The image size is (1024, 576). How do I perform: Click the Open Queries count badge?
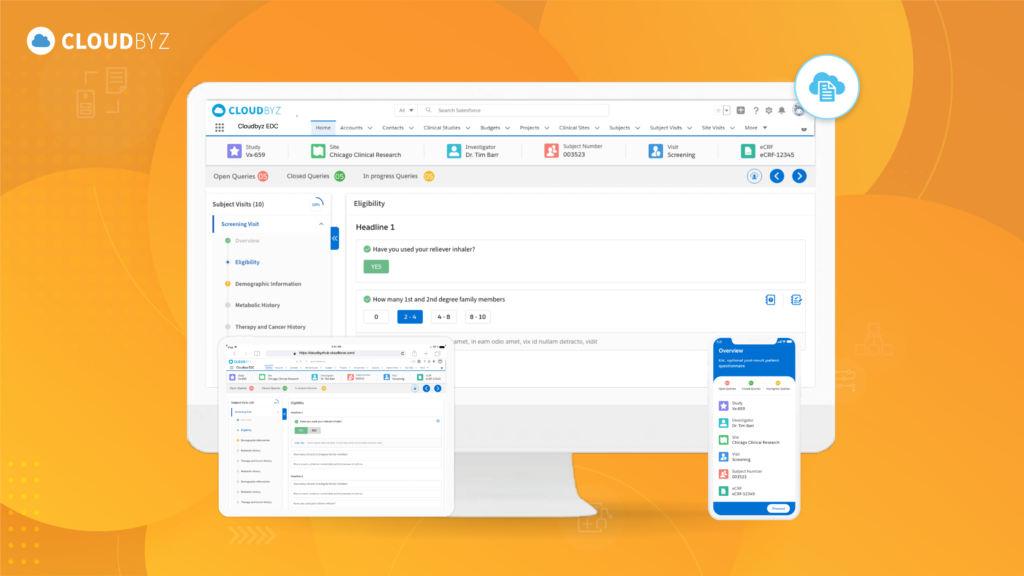(x=263, y=176)
